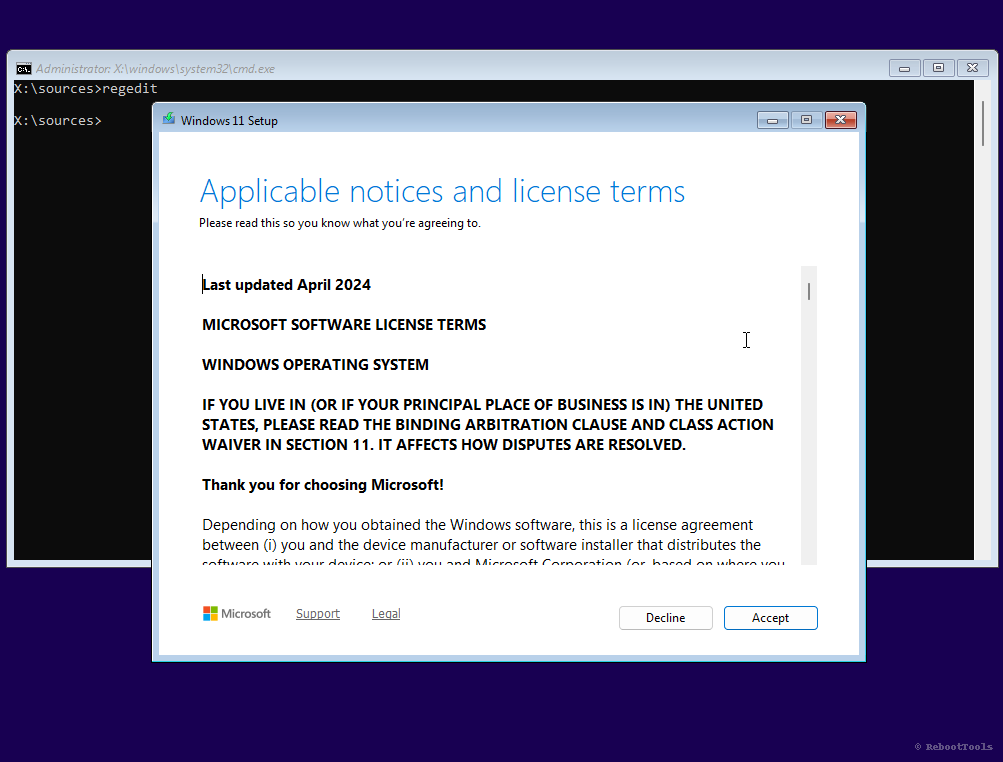Click the Decline button

click(665, 617)
